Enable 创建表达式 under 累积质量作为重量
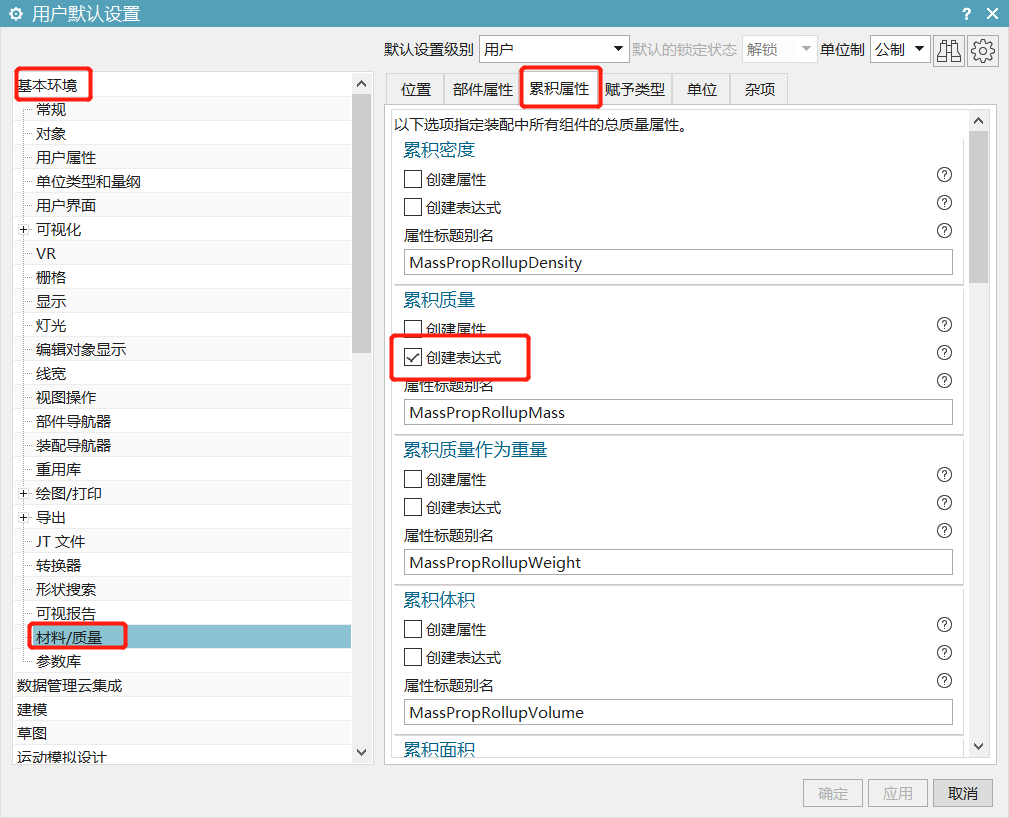Image resolution: width=1009 pixels, height=818 pixels. click(412, 507)
